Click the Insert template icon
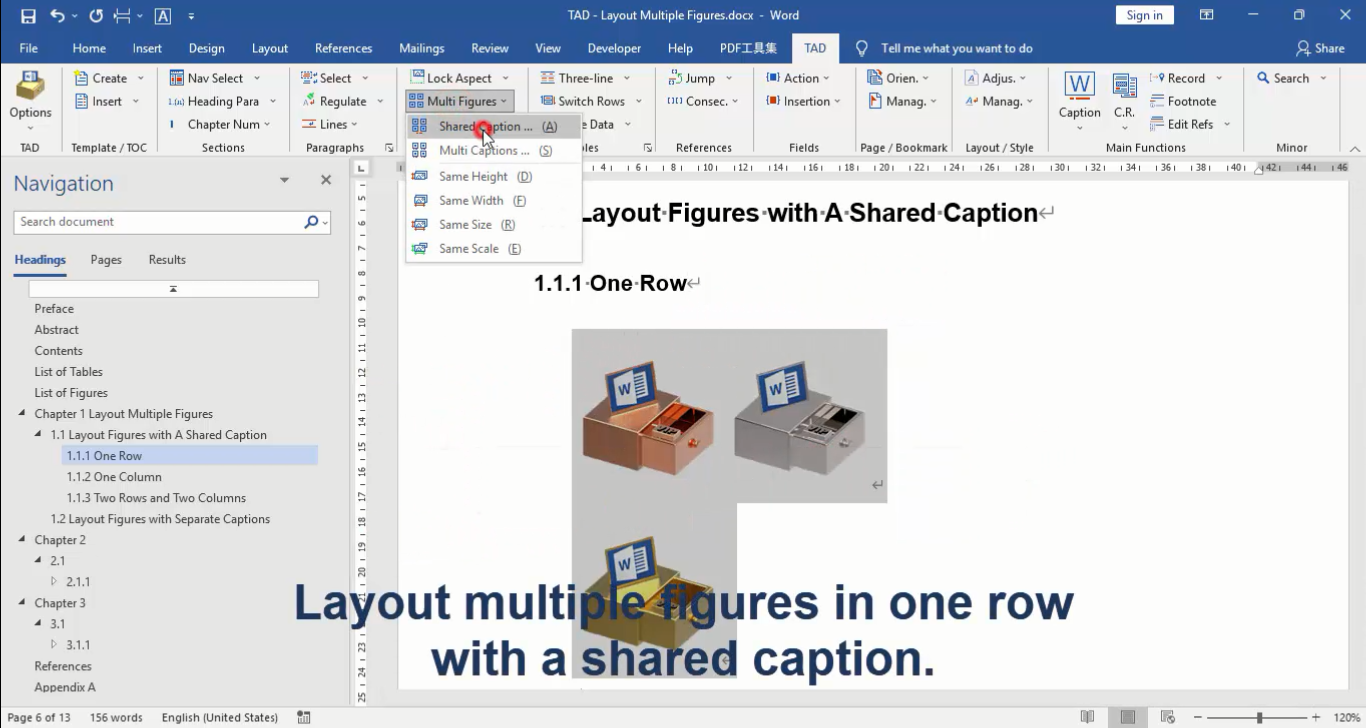 (82, 101)
